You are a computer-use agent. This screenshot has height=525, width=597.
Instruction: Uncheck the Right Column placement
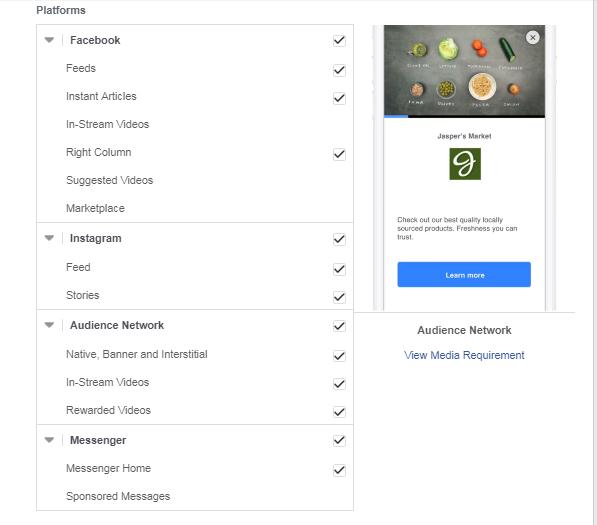[339, 154]
